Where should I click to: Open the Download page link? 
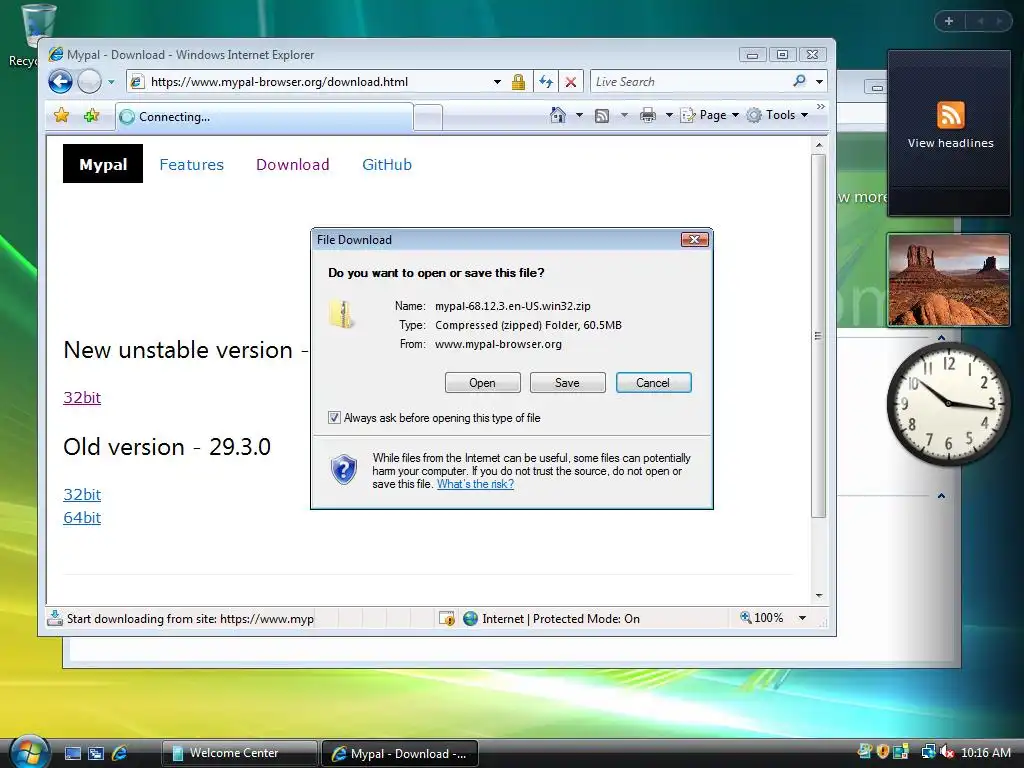click(293, 165)
